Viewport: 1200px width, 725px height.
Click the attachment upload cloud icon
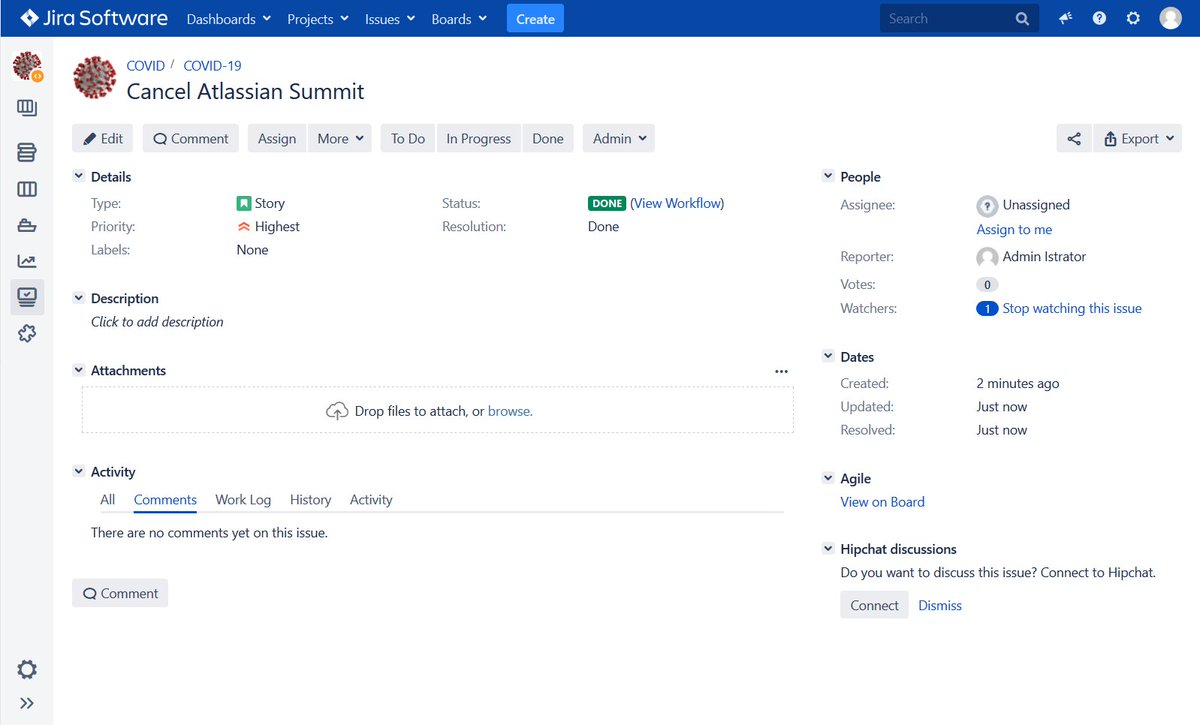337,411
